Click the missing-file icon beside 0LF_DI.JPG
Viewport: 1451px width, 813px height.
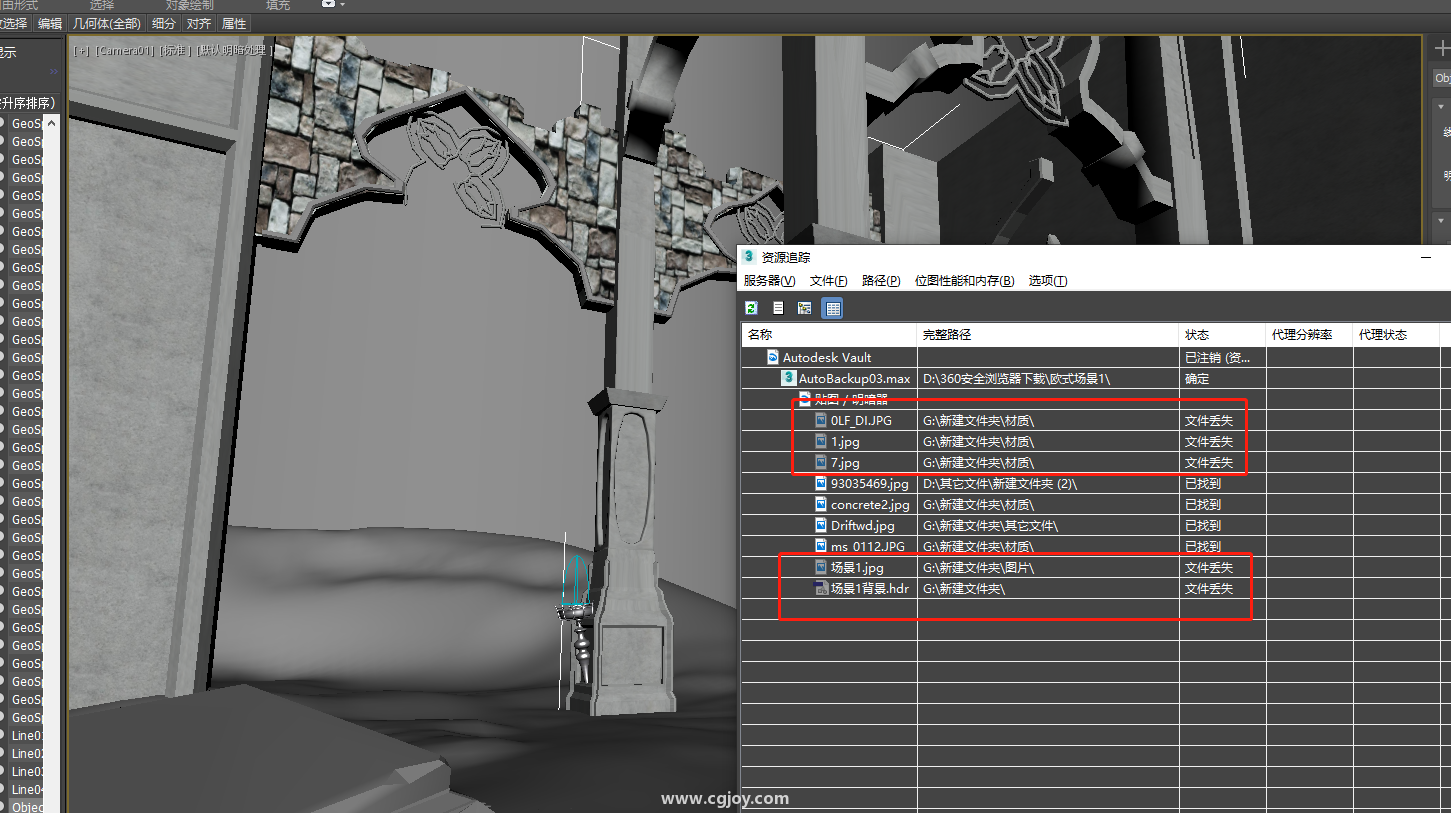click(822, 420)
